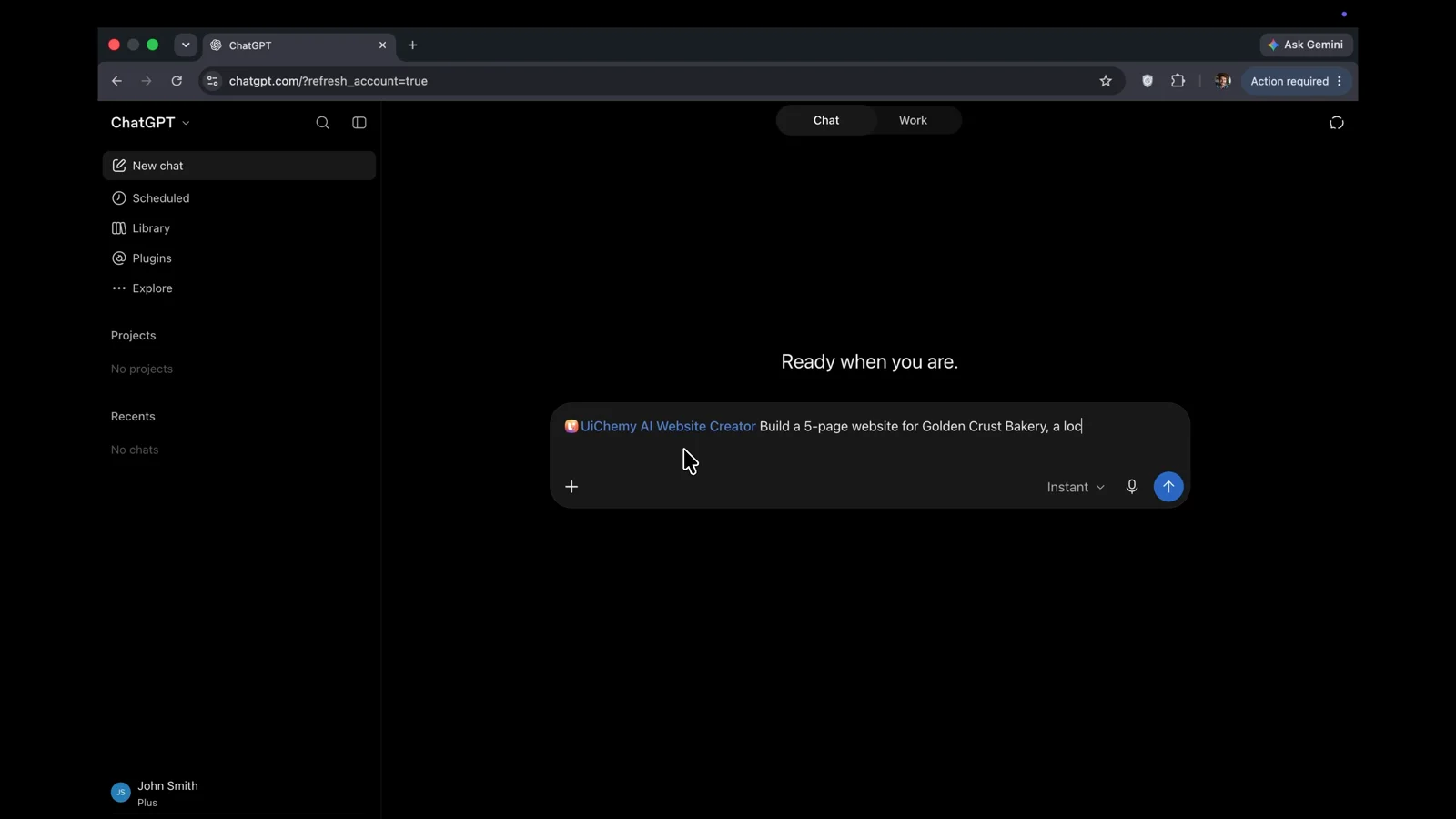This screenshot has height=819, width=1456.
Task: Expand the Instant mode dropdown
Action: 1076,488
